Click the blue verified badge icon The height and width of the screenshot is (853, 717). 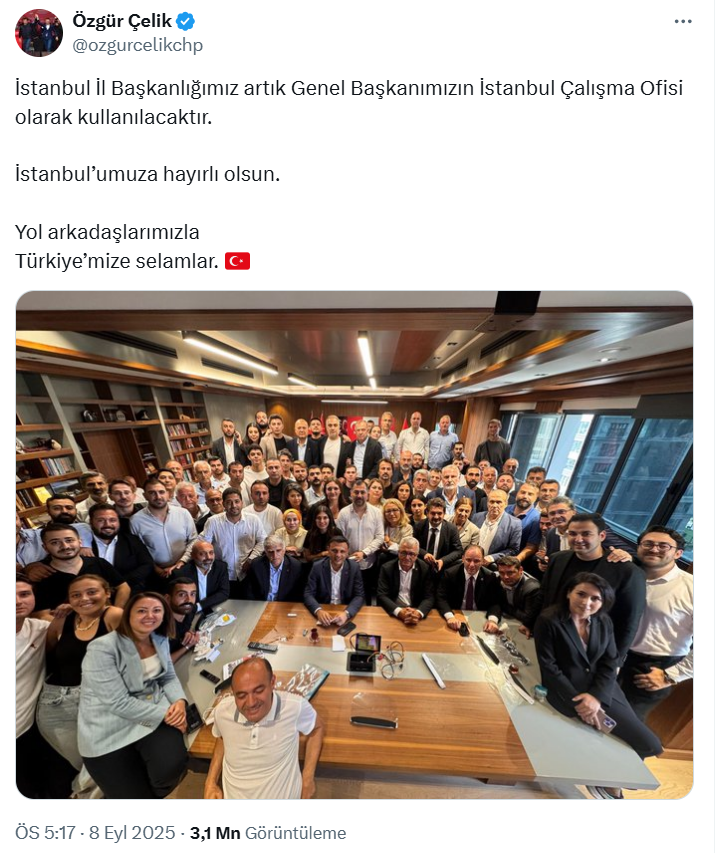tap(186, 21)
